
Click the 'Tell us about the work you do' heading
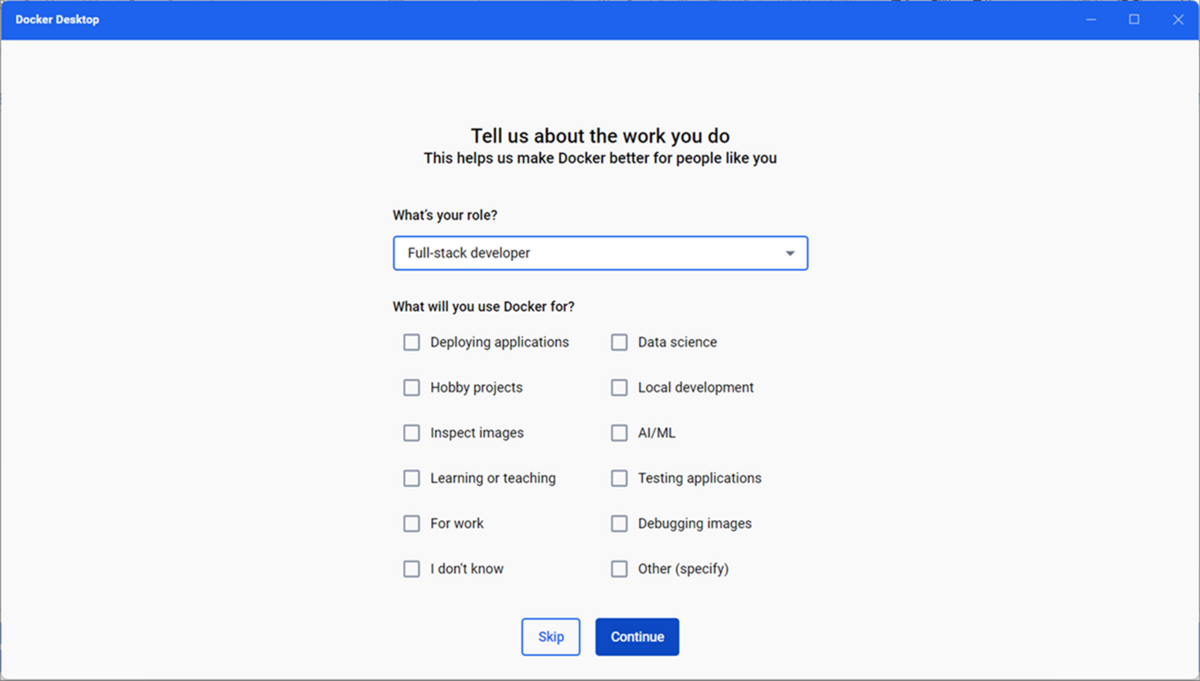tap(600, 136)
